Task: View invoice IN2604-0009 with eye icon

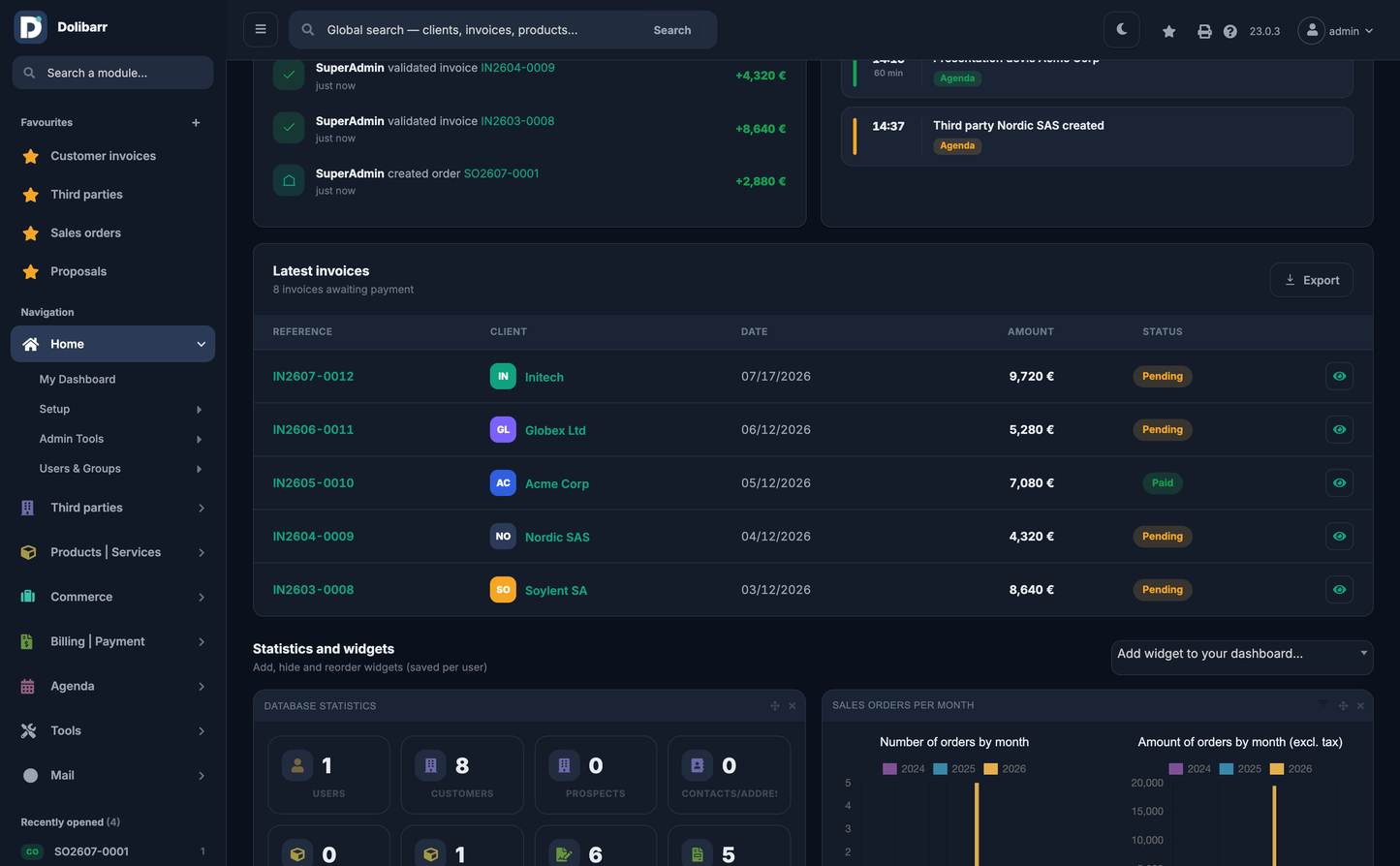Action: pyautogui.click(x=1339, y=536)
